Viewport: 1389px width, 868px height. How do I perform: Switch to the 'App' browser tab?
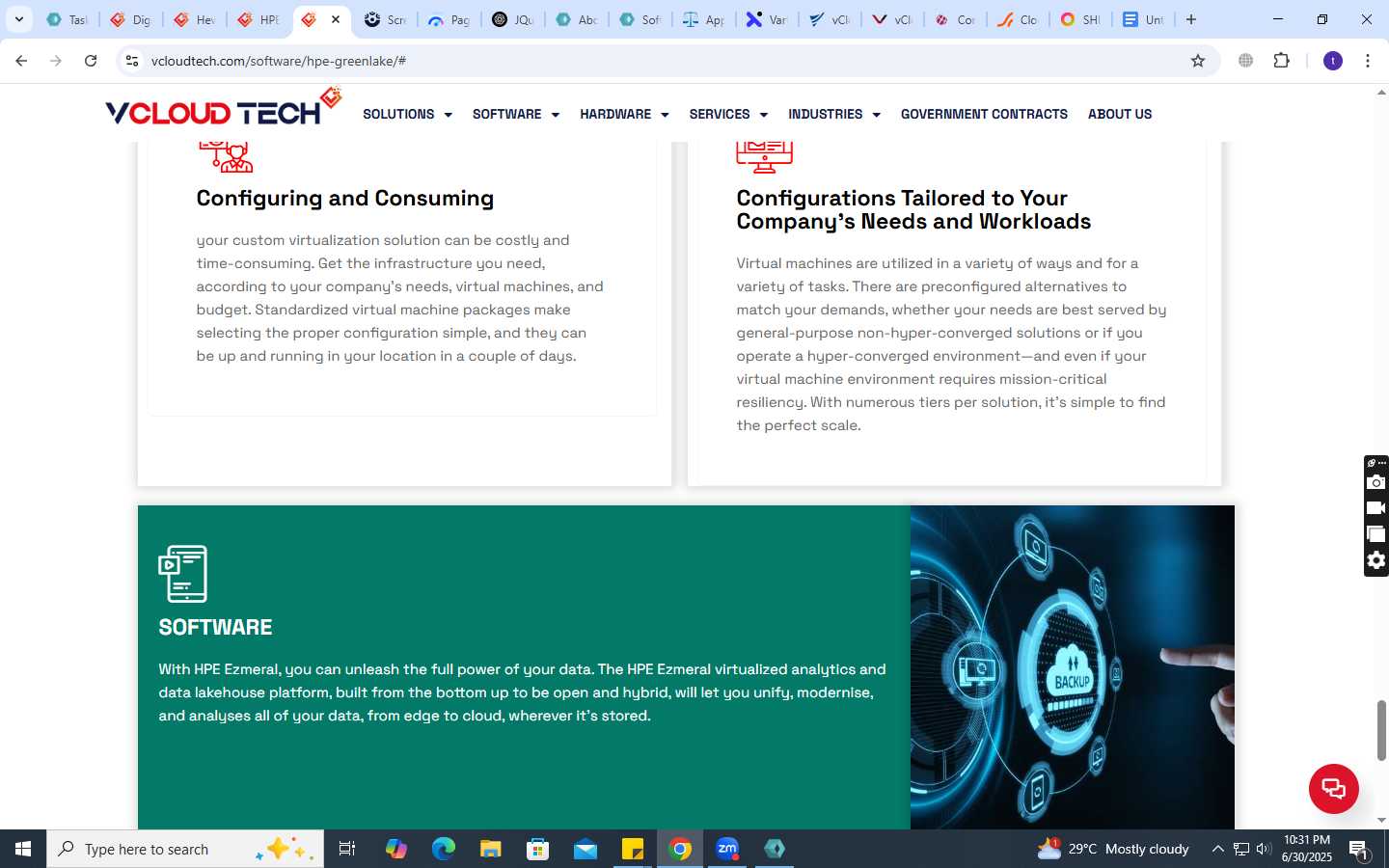click(703, 19)
